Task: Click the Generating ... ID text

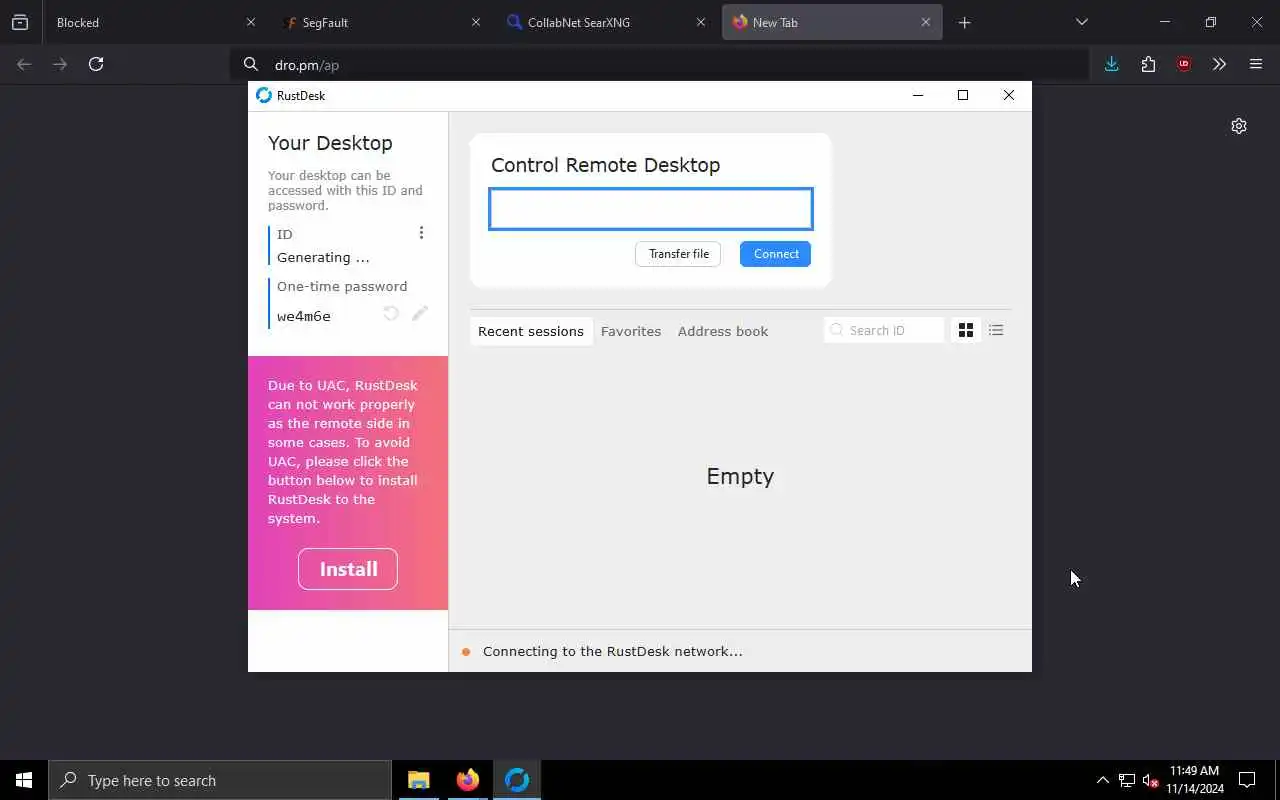Action: coord(323,257)
